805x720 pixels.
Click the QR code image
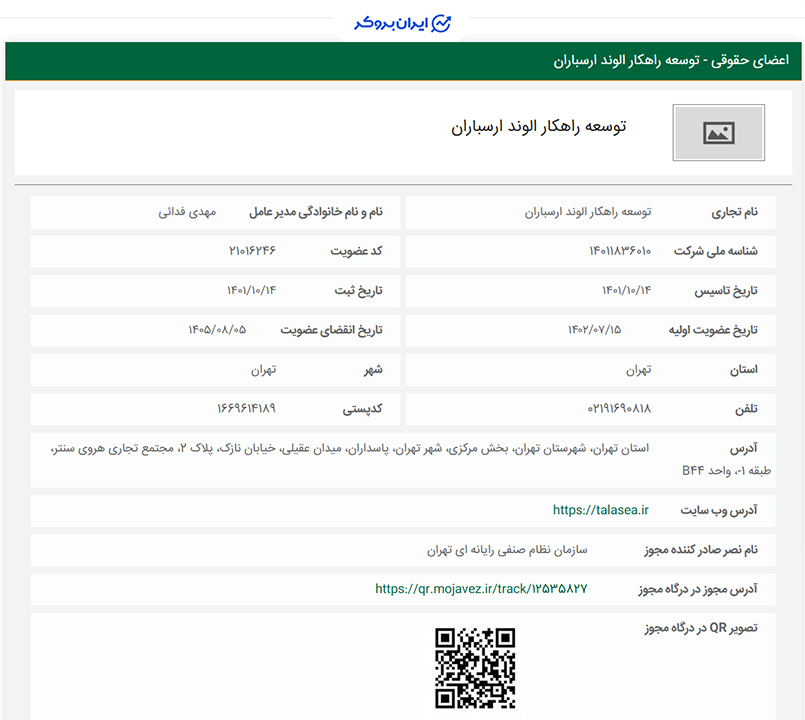pos(475,669)
